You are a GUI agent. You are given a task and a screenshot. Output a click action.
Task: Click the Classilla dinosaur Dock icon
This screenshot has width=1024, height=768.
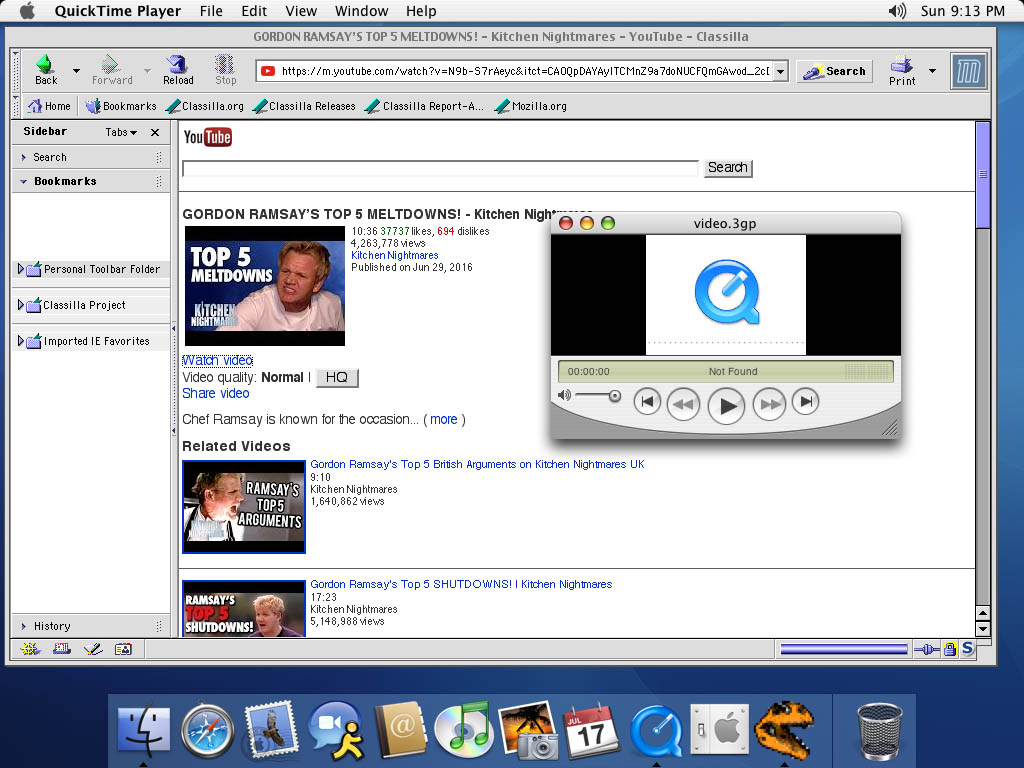click(x=784, y=730)
